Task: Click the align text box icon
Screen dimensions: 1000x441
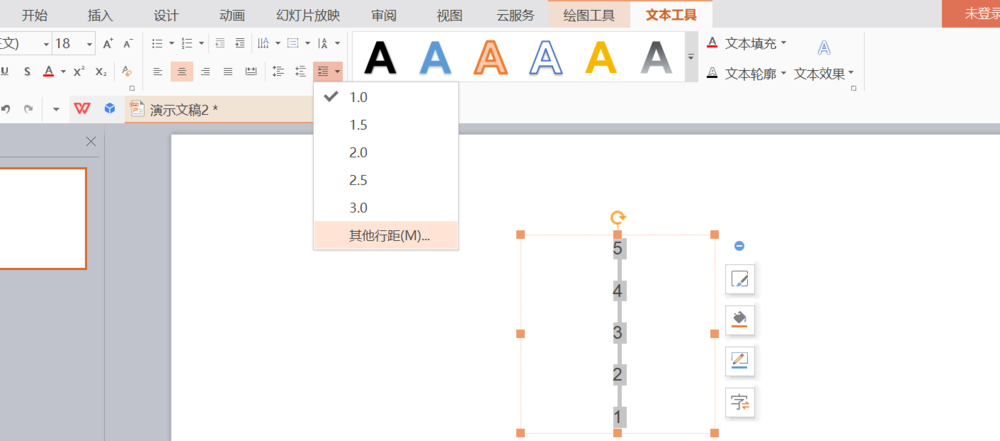Action: 293,43
